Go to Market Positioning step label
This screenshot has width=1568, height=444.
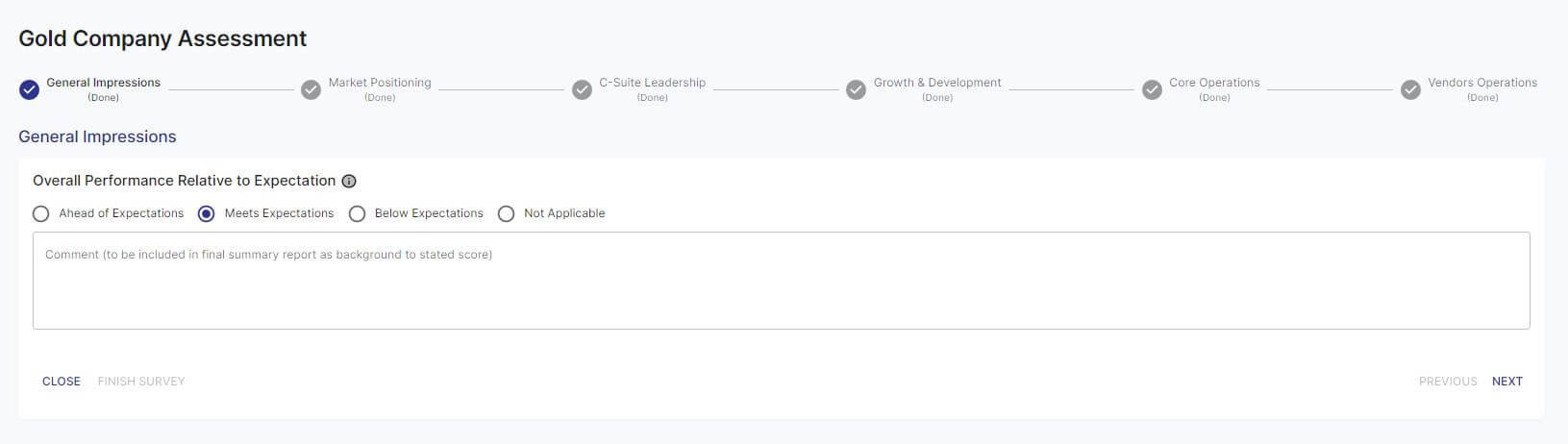(380, 83)
